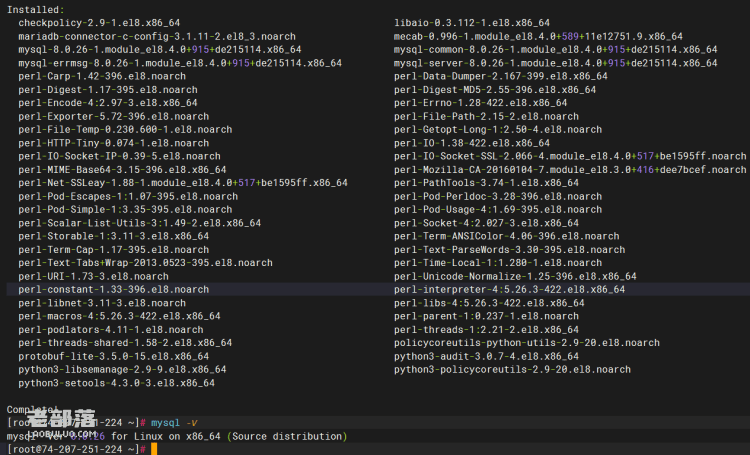Click perl-URI-1.73-3.el8.noarch
Screen dimensions: 750x455
pyautogui.click(x=93, y=276)
